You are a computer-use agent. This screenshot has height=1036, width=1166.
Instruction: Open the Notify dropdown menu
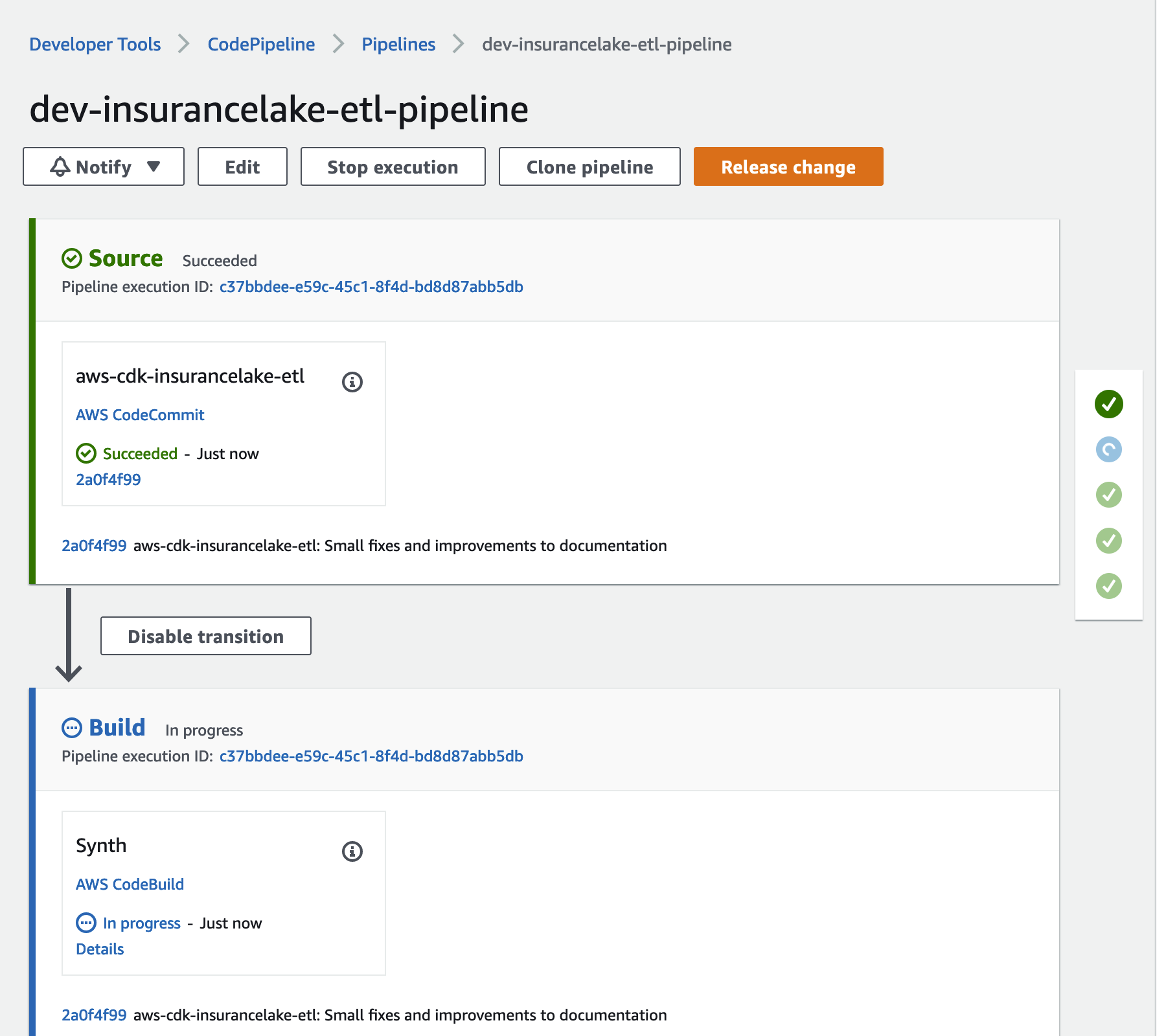coord(104,167)
